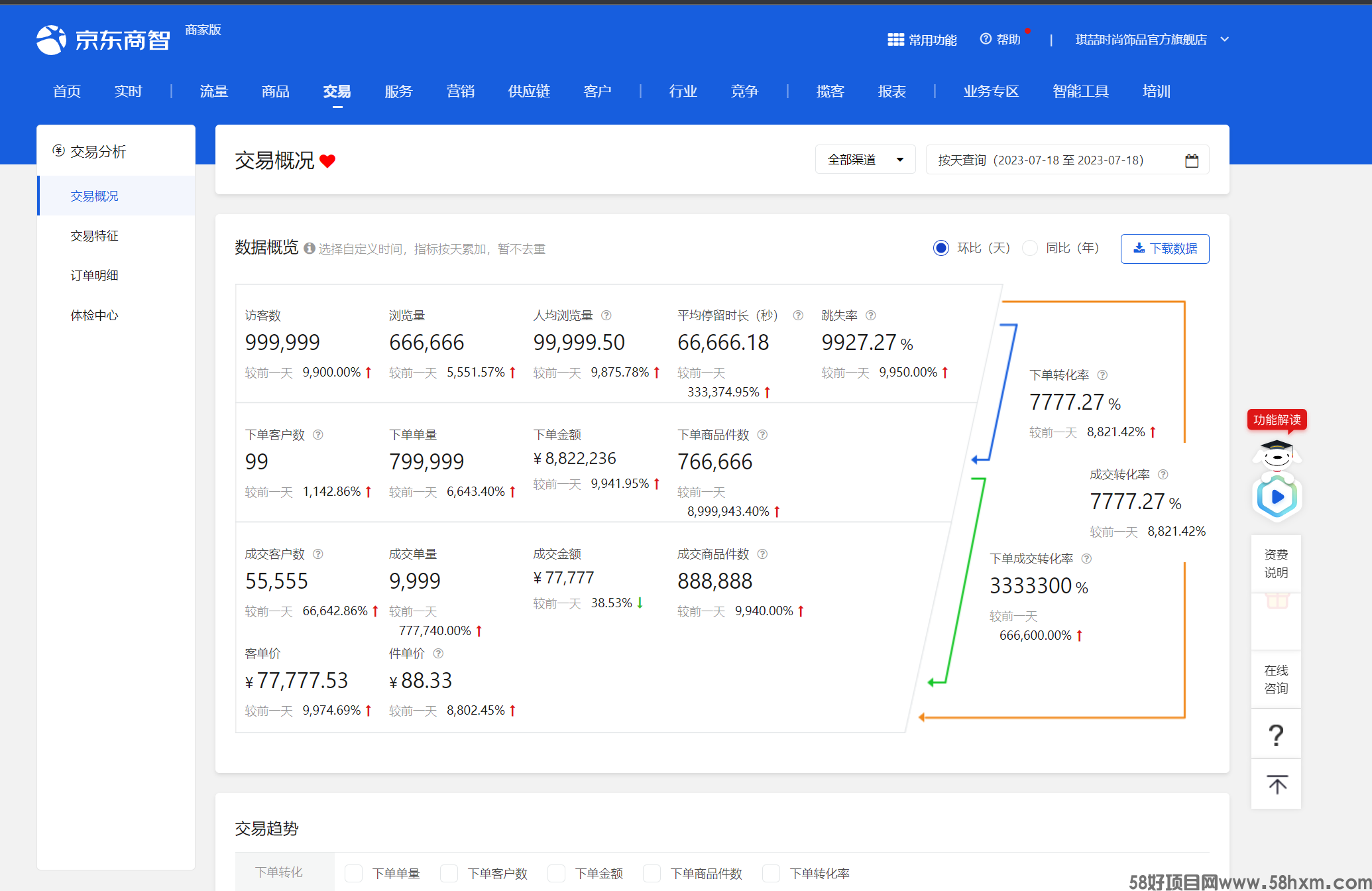Viewport: 1372px width, 891px height.
Task: Switch to the 流量 tab
Action: click(214, 91)
